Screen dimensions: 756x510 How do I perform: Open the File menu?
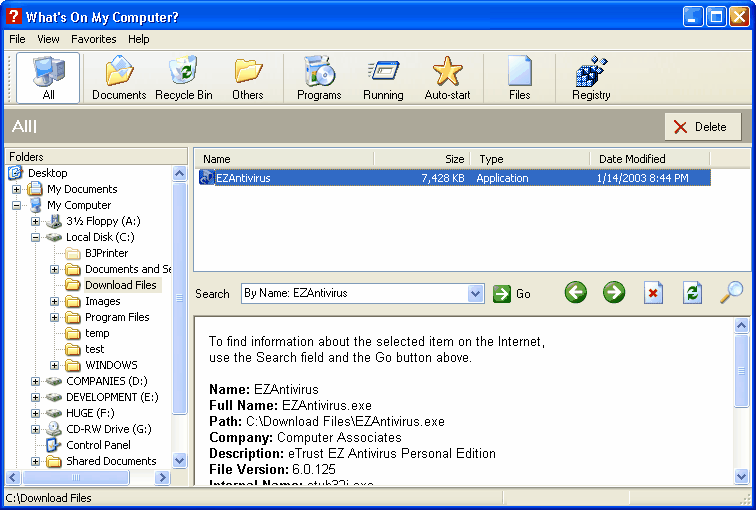[17, 39]
